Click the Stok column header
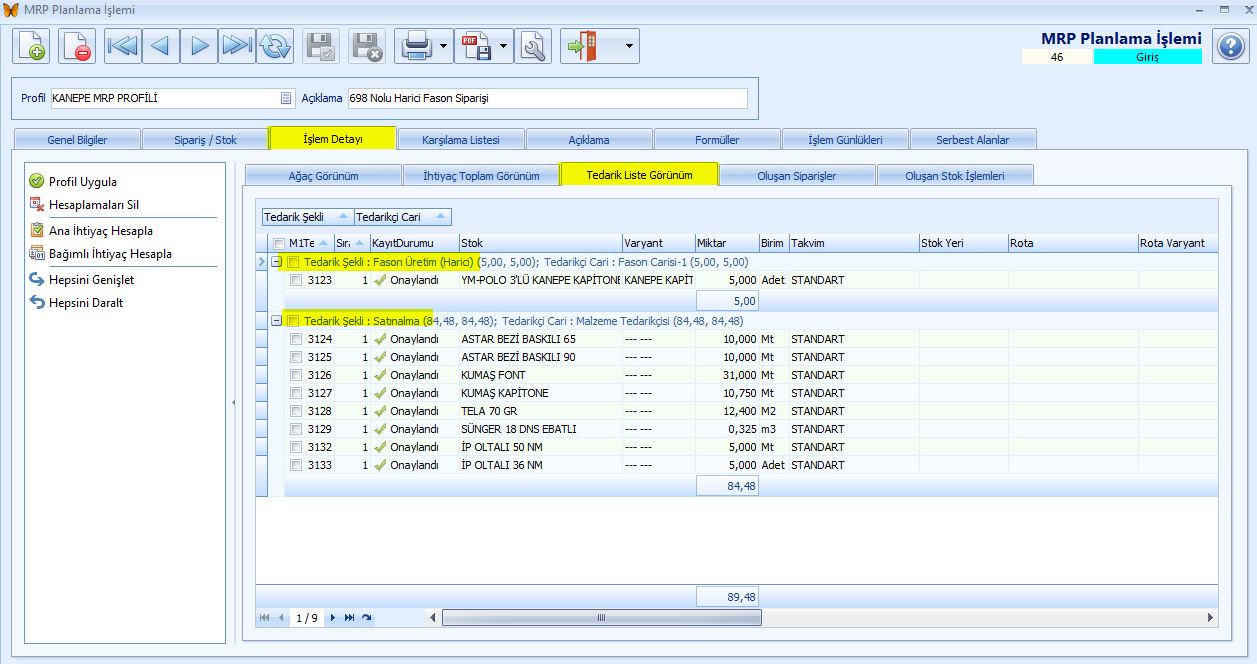1257x664 pixels. coord(540,243)
